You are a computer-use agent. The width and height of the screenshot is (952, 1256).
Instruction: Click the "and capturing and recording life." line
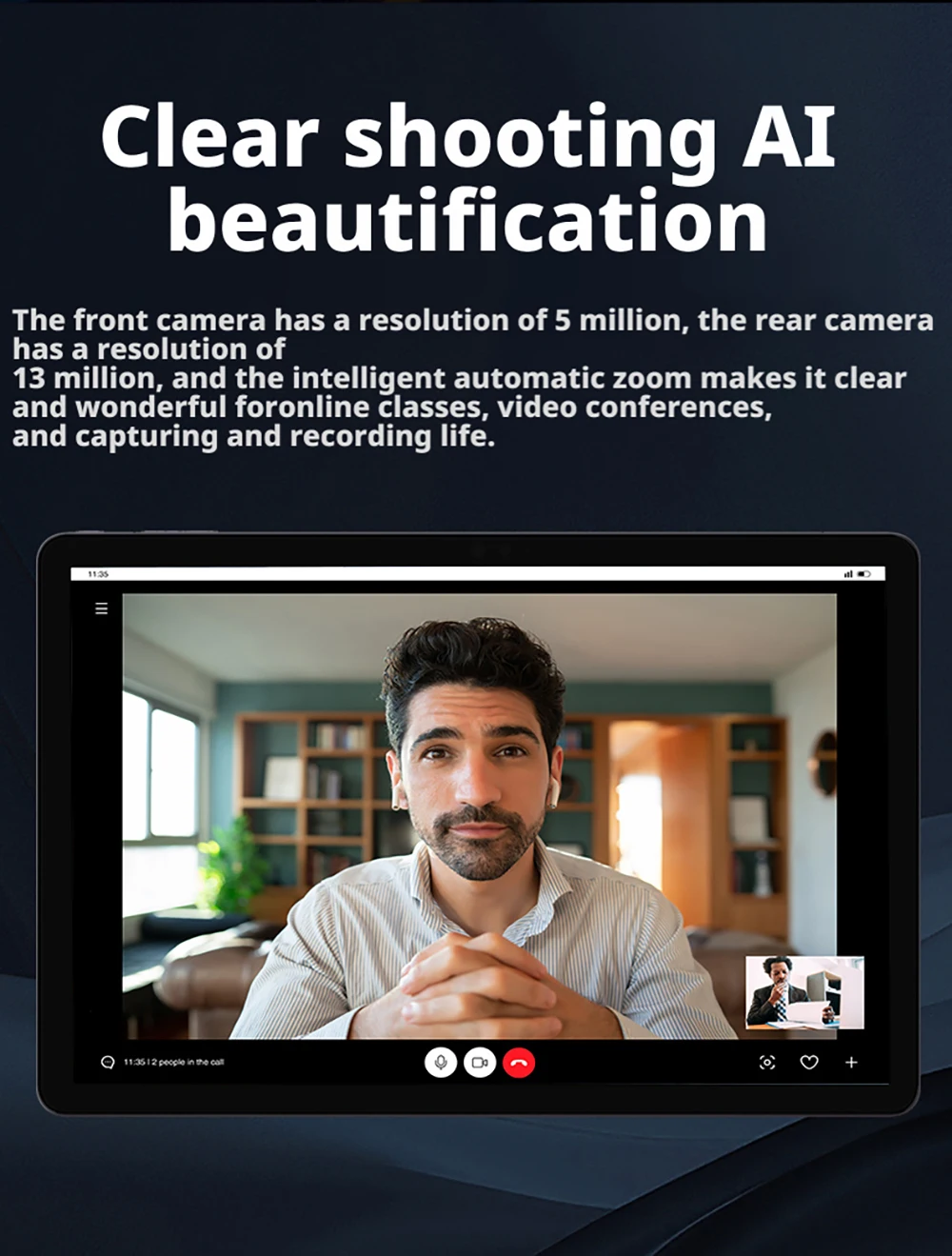(253, 436)
